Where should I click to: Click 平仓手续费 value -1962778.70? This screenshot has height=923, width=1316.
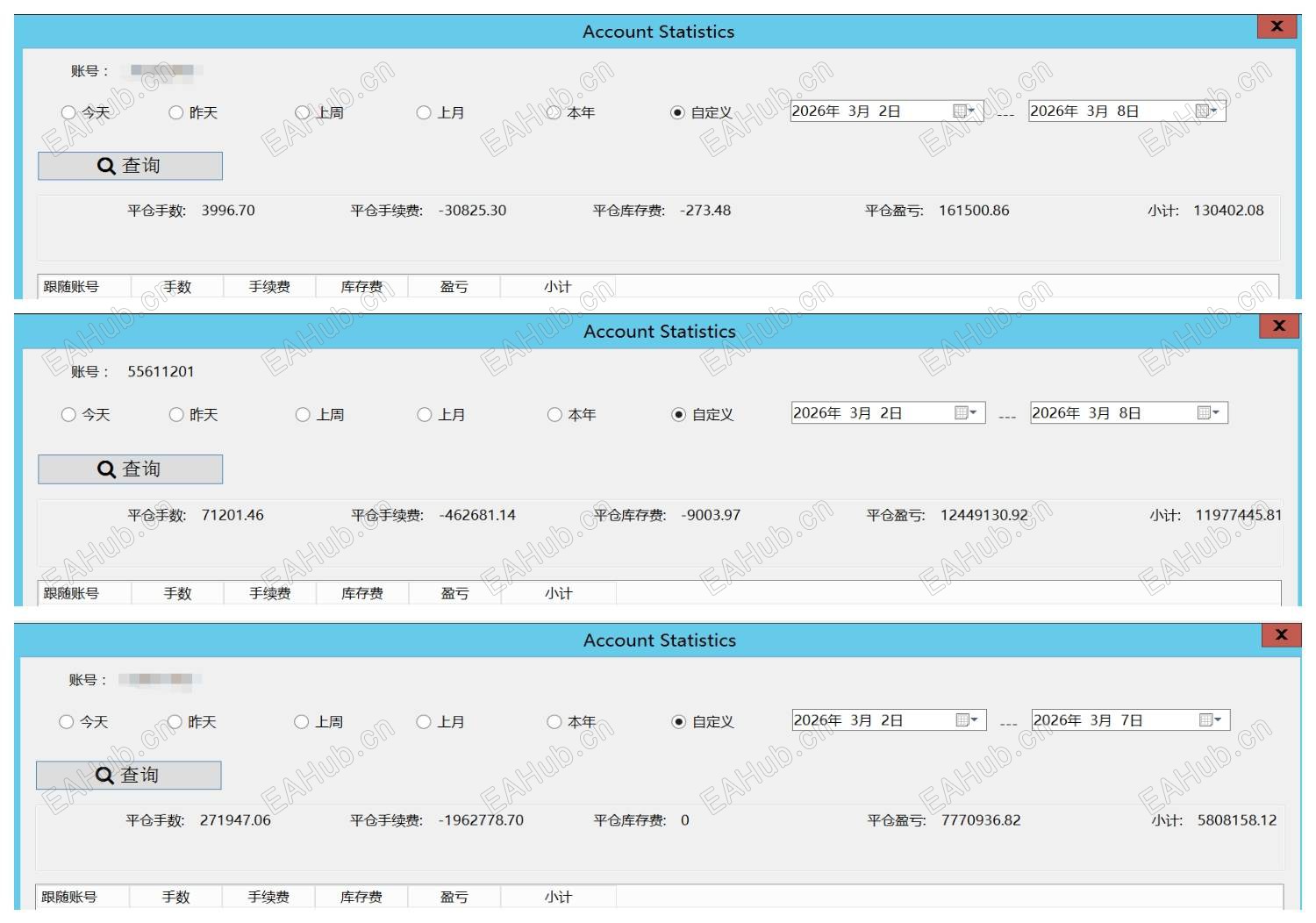(481, 820)
